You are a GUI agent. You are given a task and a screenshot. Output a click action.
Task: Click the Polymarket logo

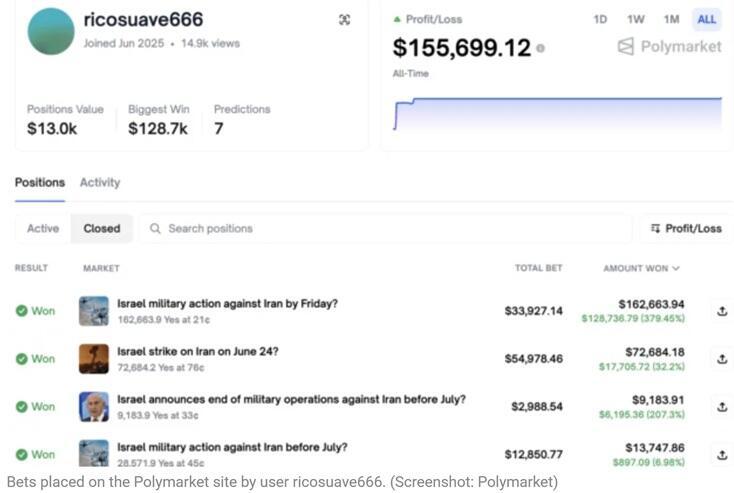click(669, 46)
